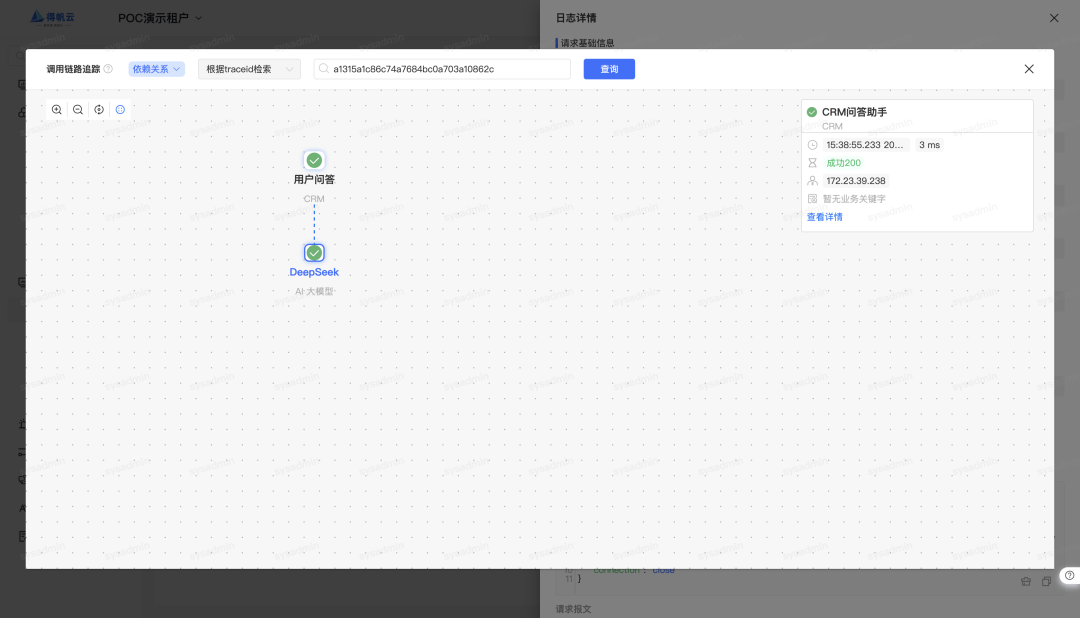Screen dimensions: 1080x618
Task: Click the magnifier icon in search field
Action: pyautogui.click(x=324, y=68)
